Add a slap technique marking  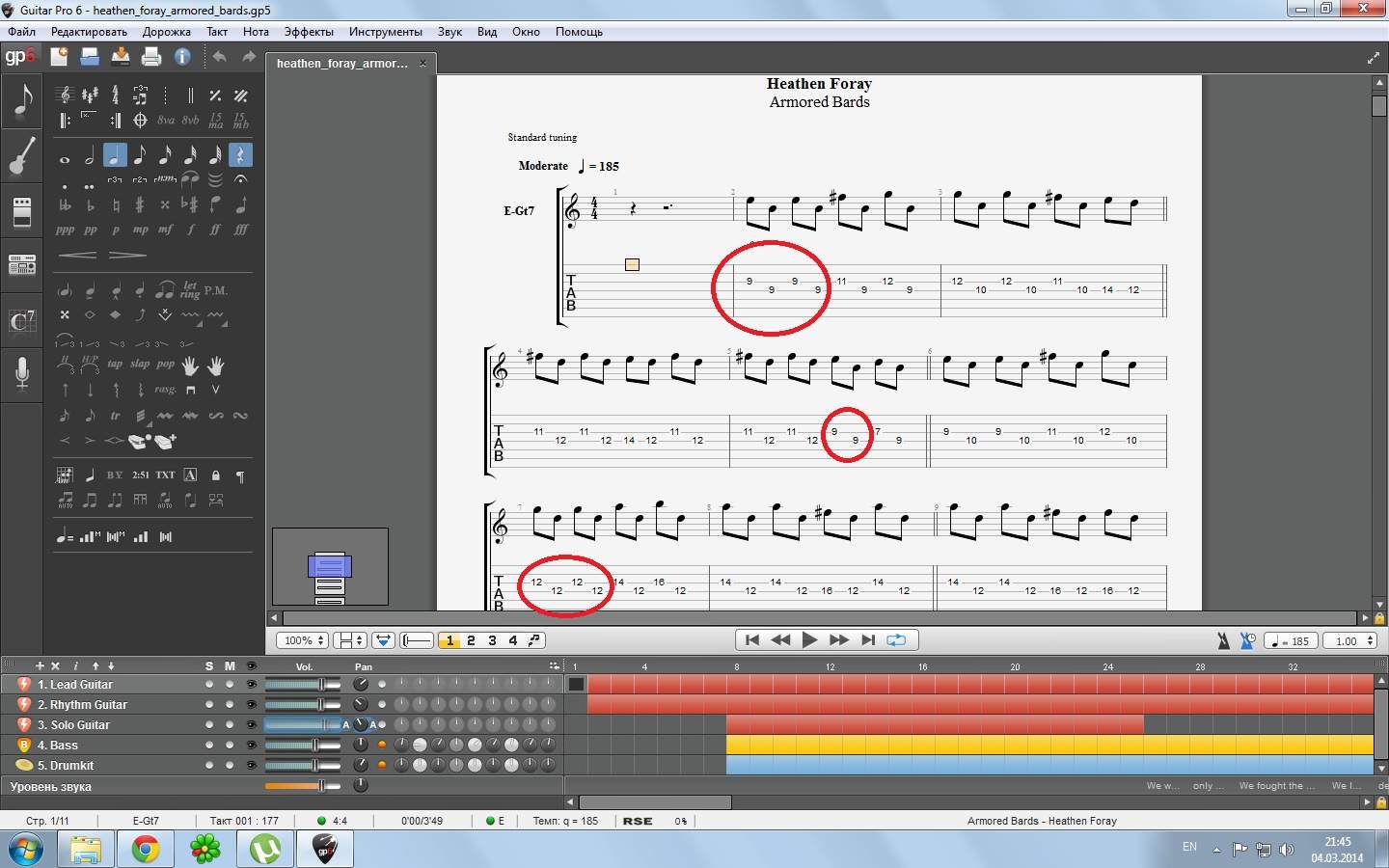pos(141,365)
